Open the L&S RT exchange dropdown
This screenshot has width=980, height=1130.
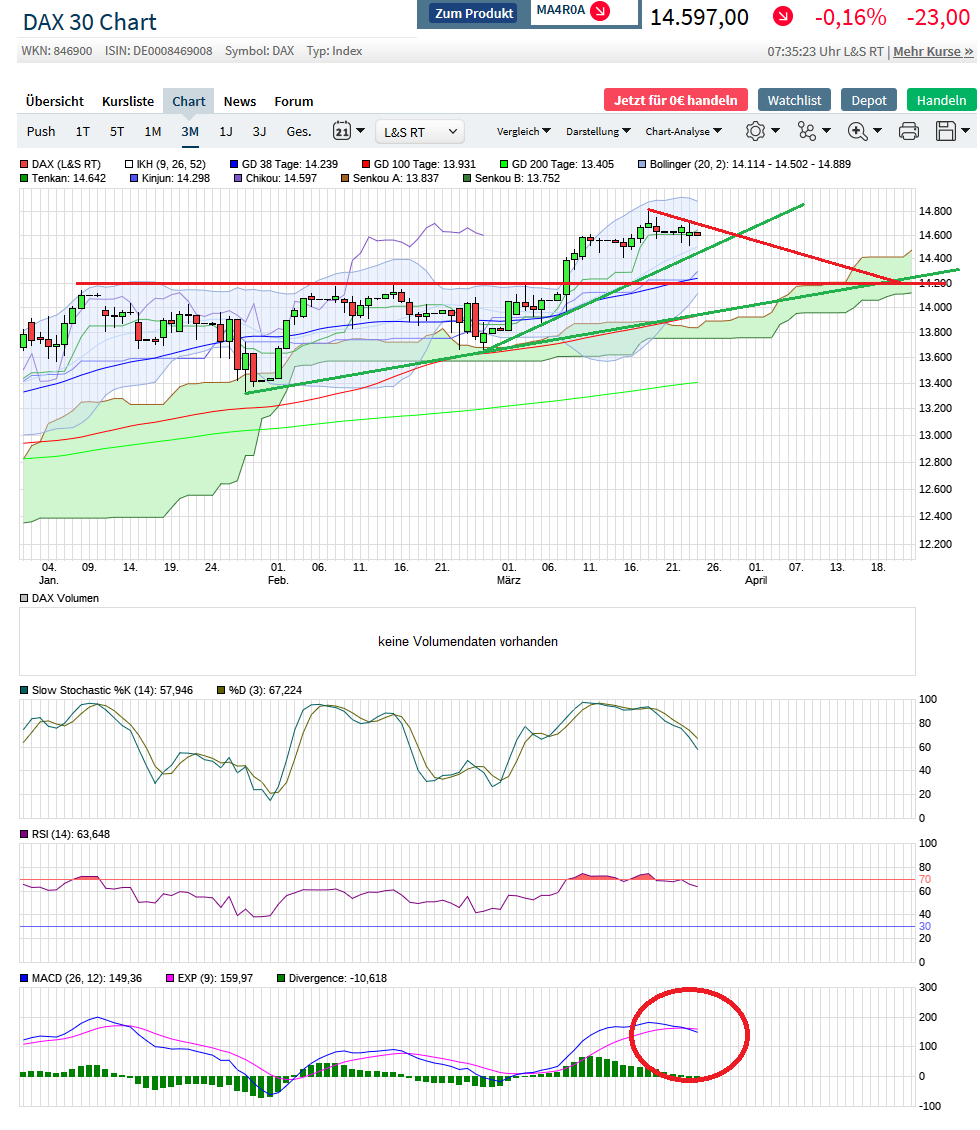420,131
